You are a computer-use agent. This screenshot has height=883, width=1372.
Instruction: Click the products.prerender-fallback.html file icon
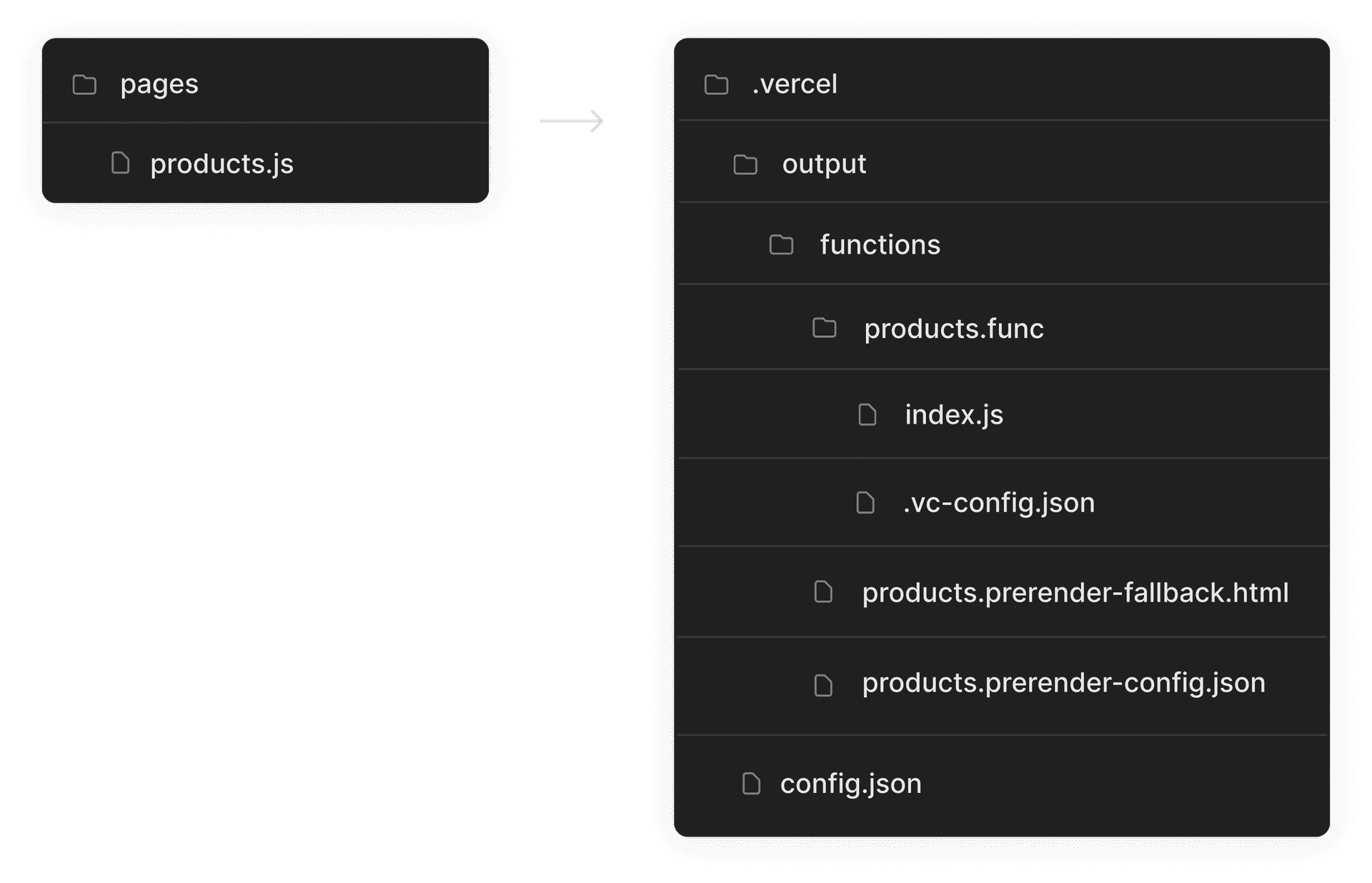824,592
